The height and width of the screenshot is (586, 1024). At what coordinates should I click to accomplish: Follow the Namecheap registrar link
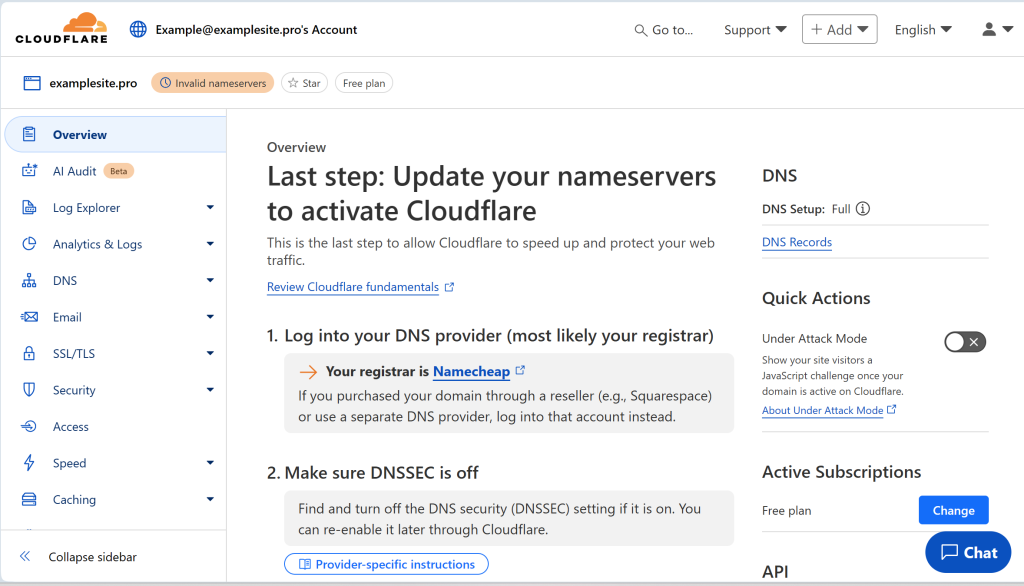[x=472, y=371]
